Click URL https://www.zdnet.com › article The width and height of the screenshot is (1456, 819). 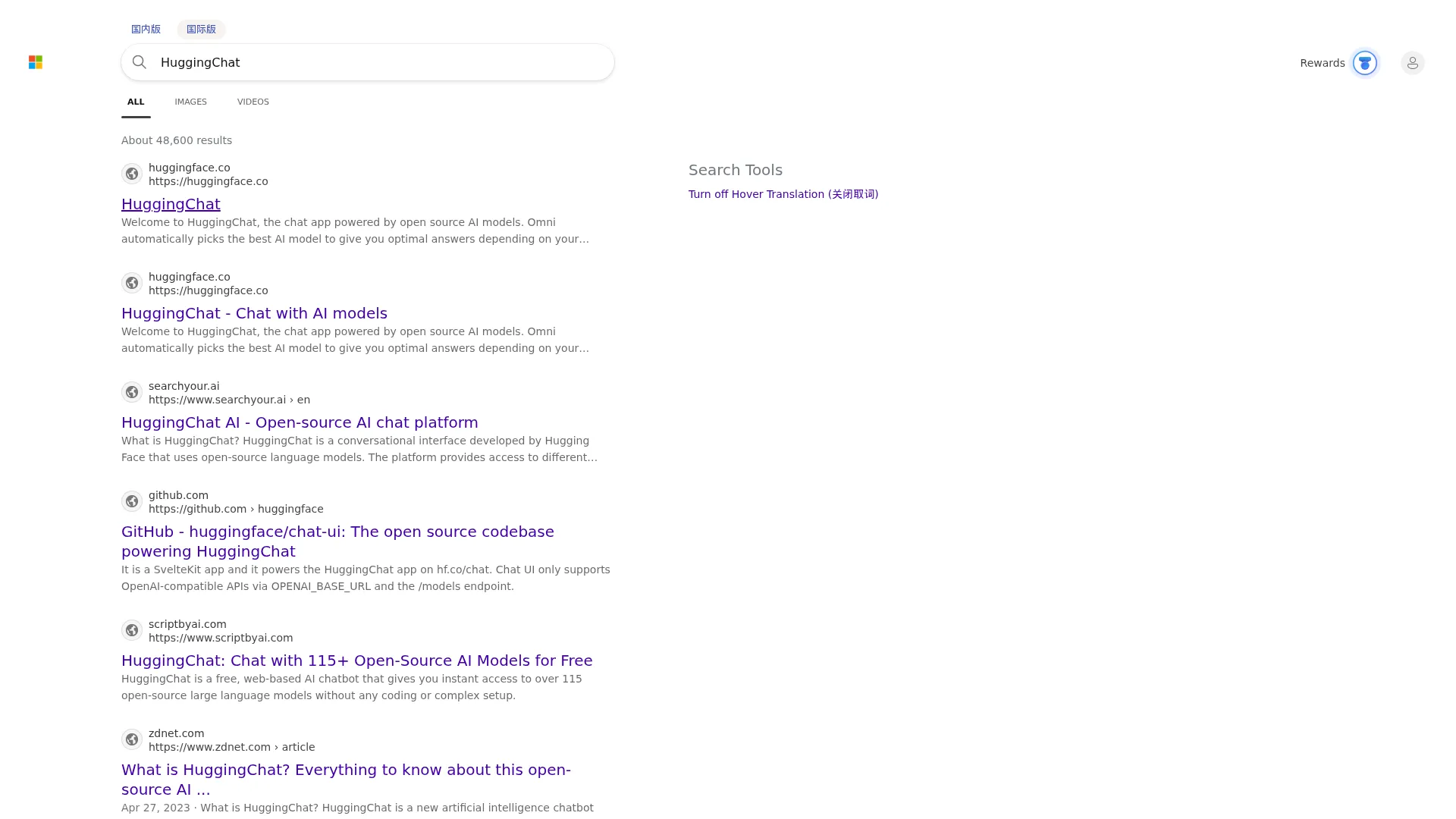click(x=231, y=747)
